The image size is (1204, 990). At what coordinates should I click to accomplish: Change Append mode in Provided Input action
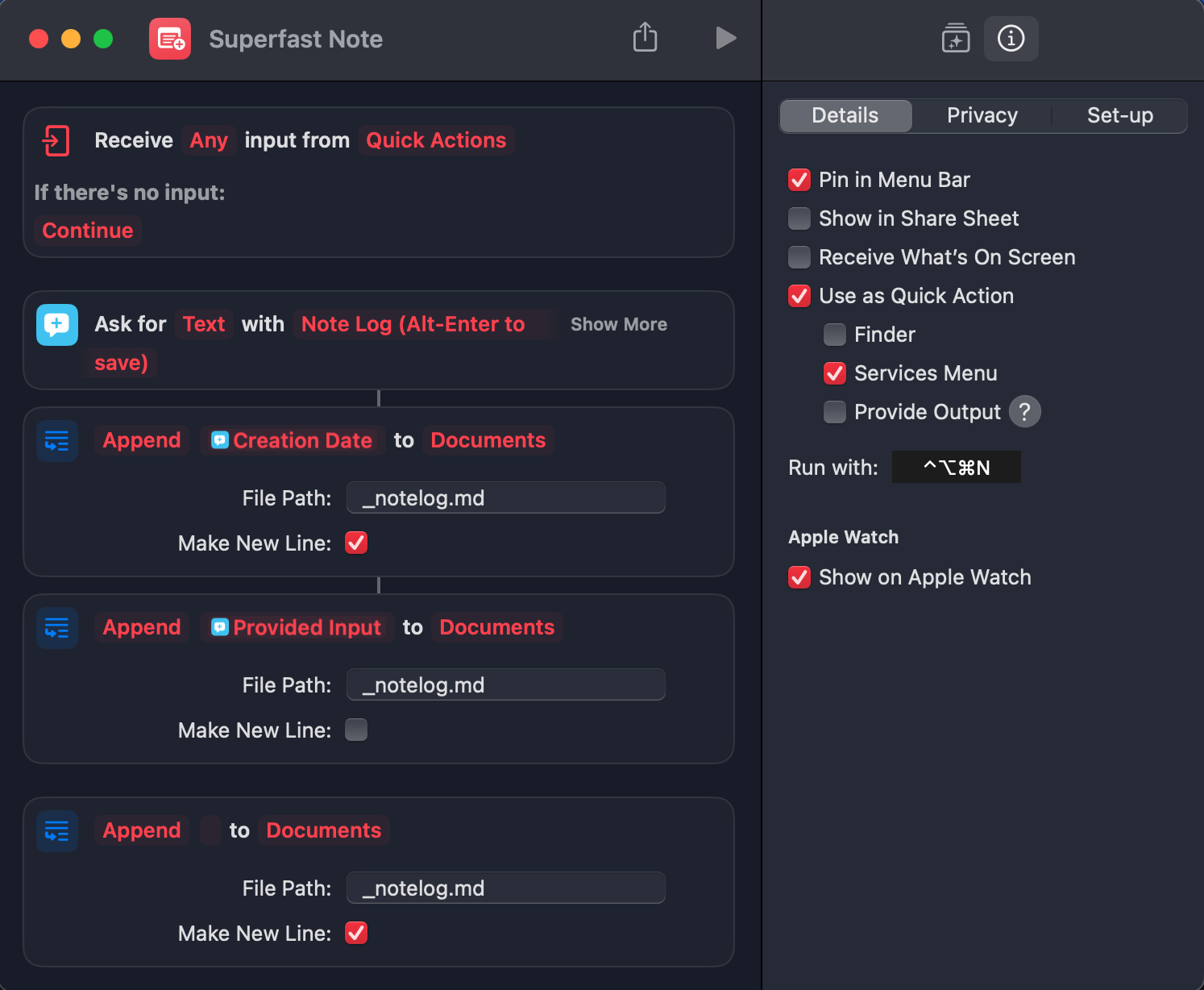[x=142, y=627]
